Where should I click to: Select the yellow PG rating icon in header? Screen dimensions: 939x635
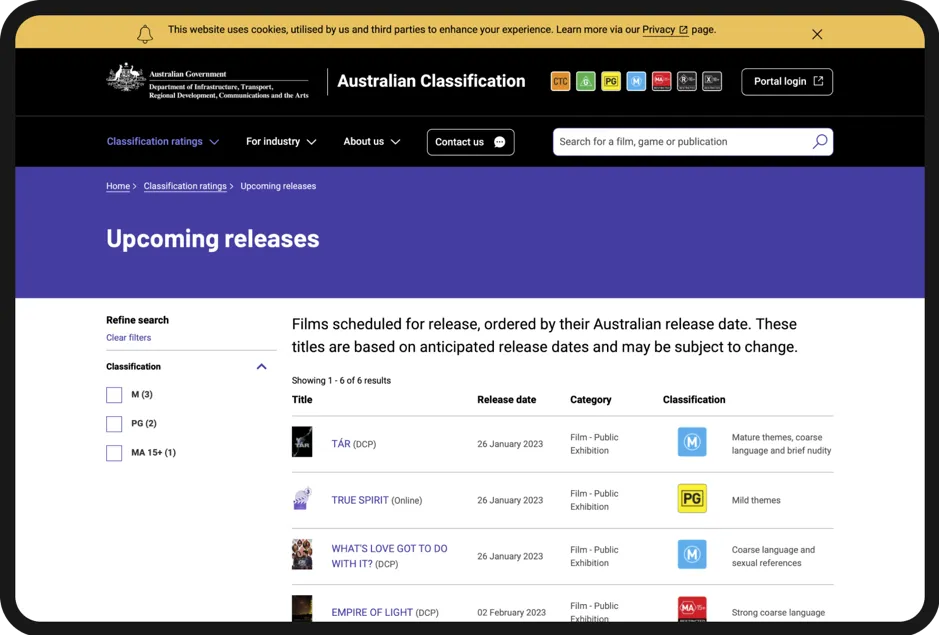[611, 81]
